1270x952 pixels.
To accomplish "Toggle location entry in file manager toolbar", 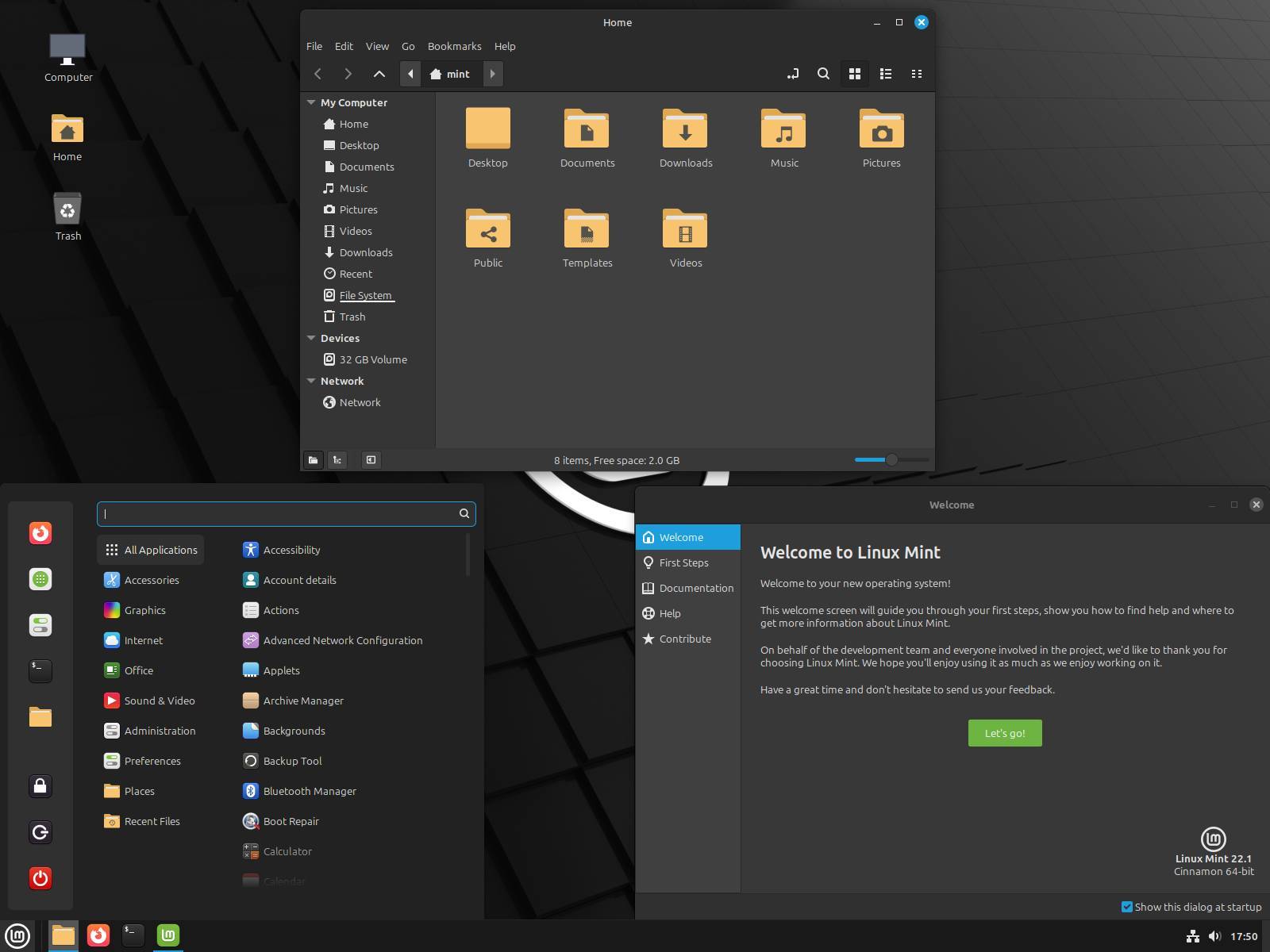I will (792, 74).
